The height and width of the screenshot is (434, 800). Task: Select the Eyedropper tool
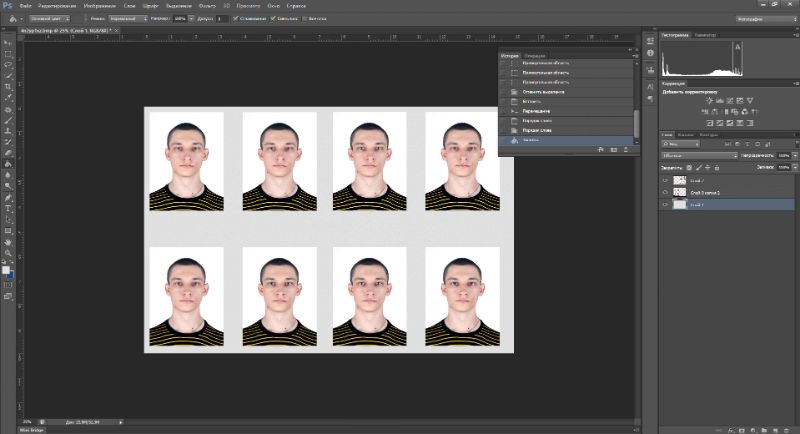(x=8, y=98)
